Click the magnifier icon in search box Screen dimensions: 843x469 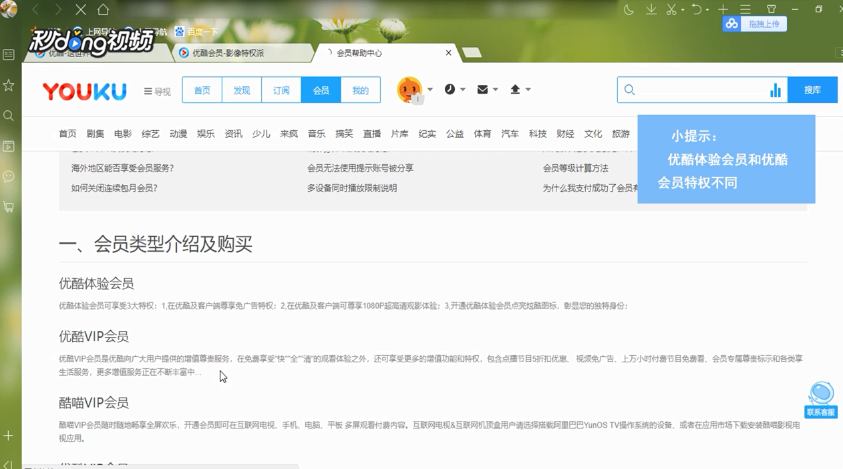(630, 90)
